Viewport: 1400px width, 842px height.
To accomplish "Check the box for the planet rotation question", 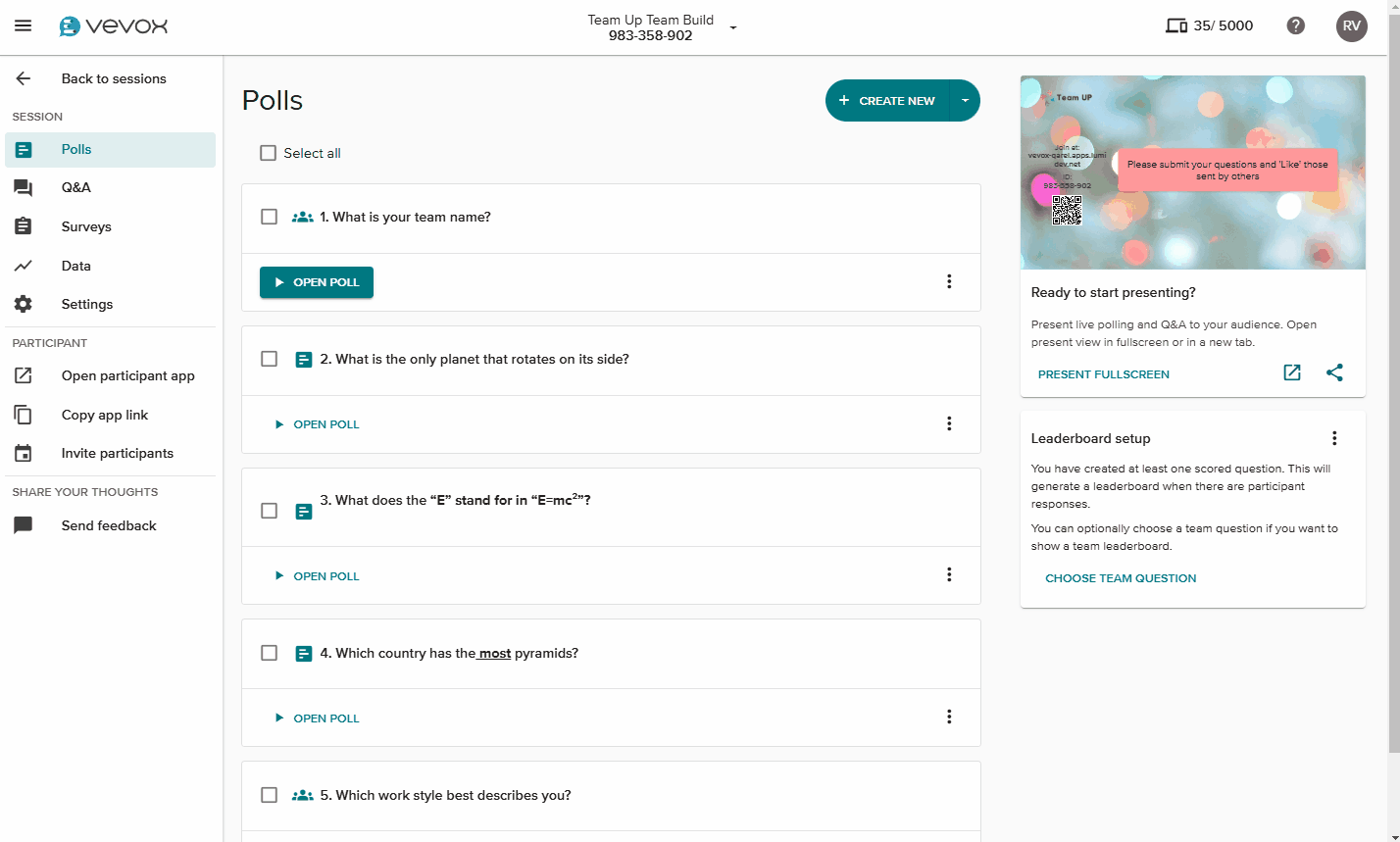I will point(269,359).
